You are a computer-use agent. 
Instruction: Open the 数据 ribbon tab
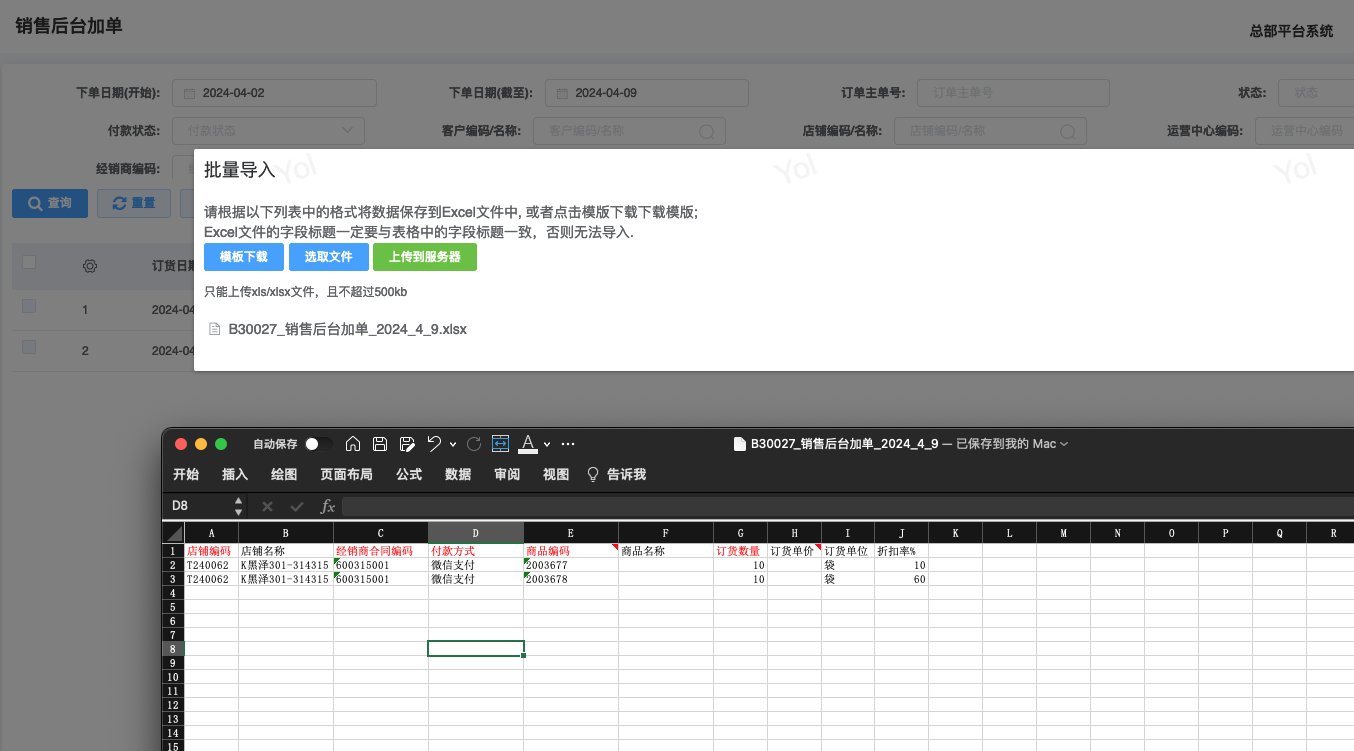coord(458,474)
